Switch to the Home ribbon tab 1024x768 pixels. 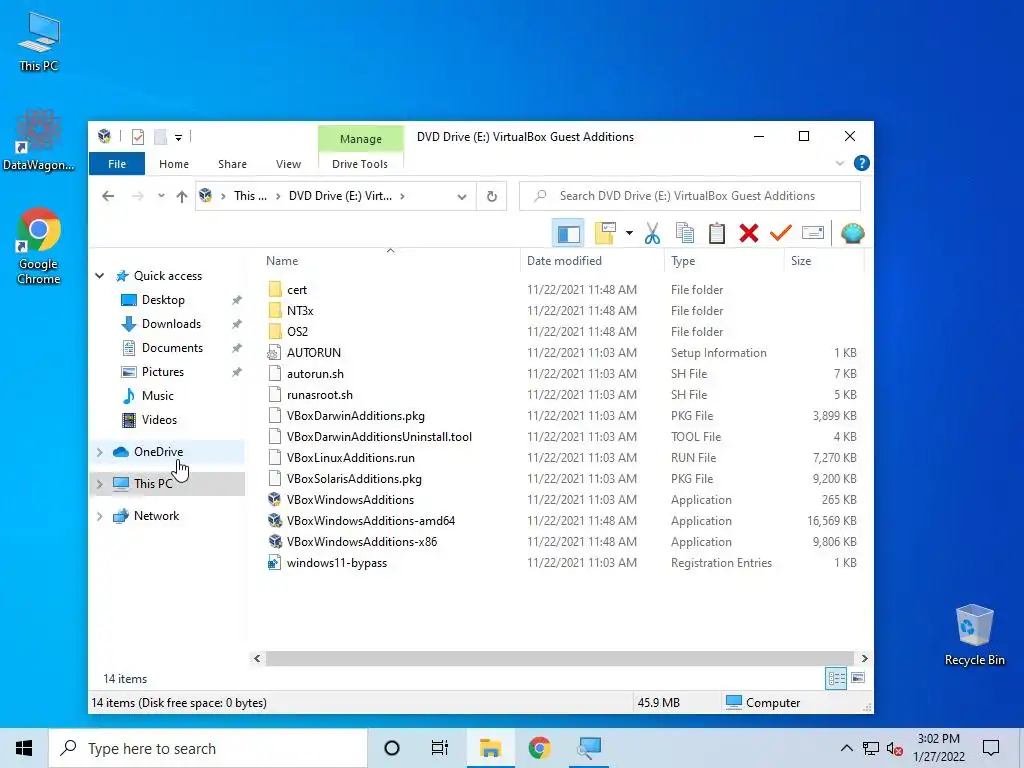(x=174, y=164)
